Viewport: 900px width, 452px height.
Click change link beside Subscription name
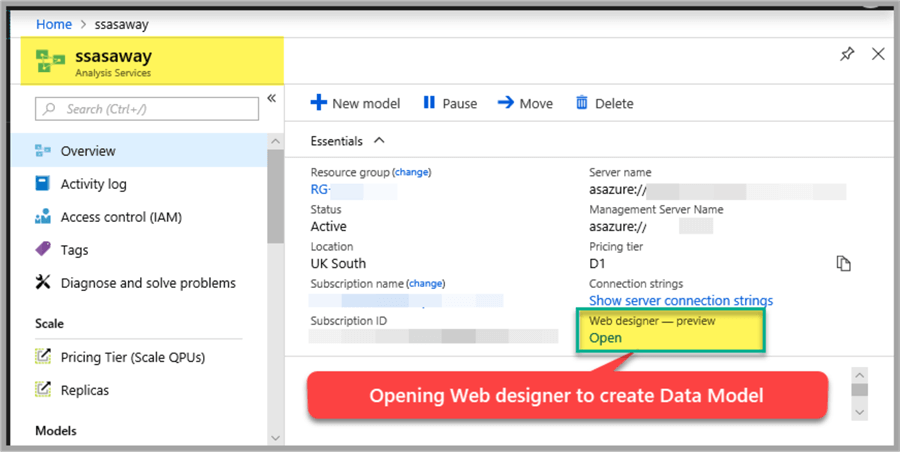tap(425, 284)
